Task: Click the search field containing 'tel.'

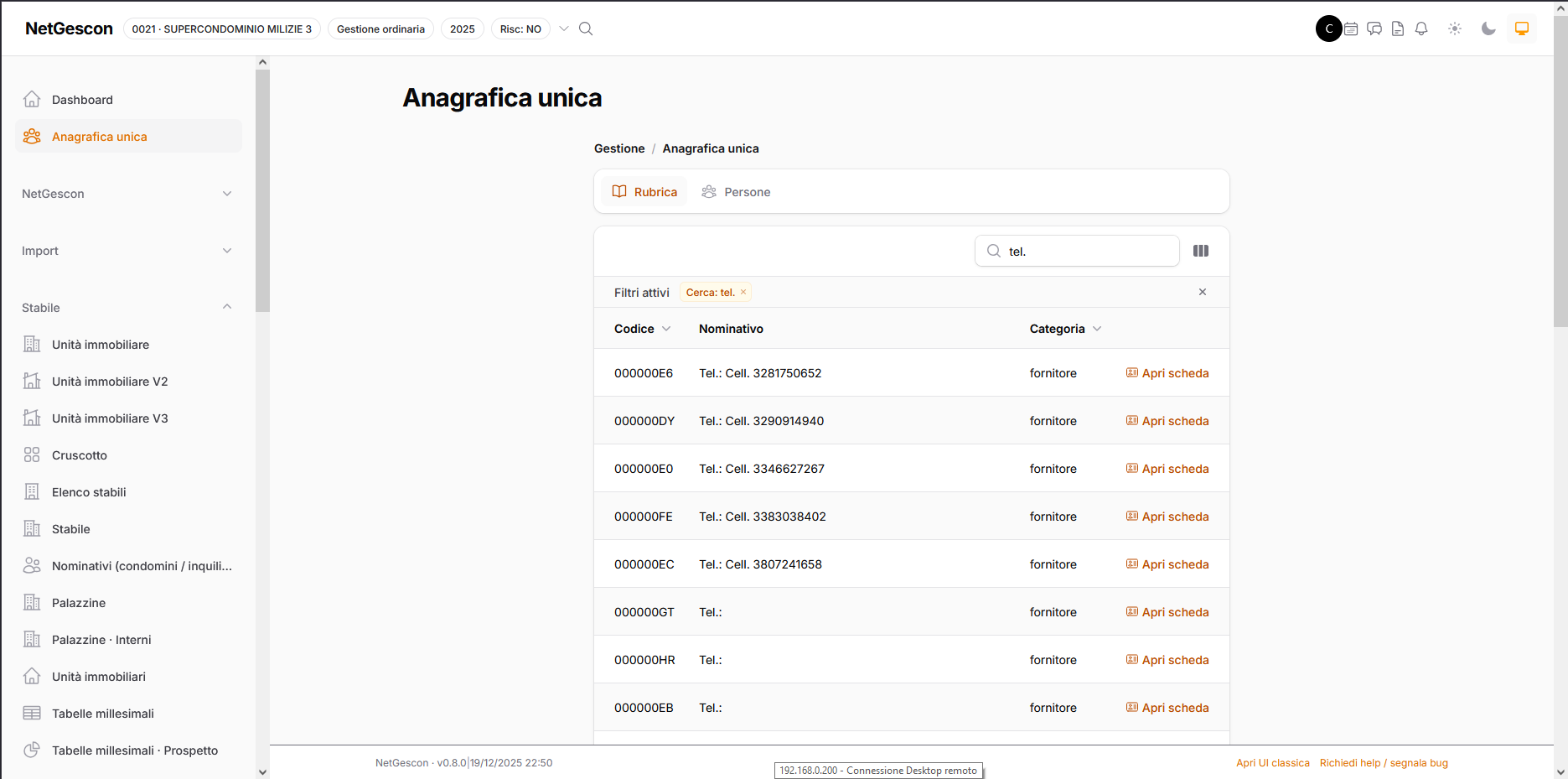Action: [1077, 251]
